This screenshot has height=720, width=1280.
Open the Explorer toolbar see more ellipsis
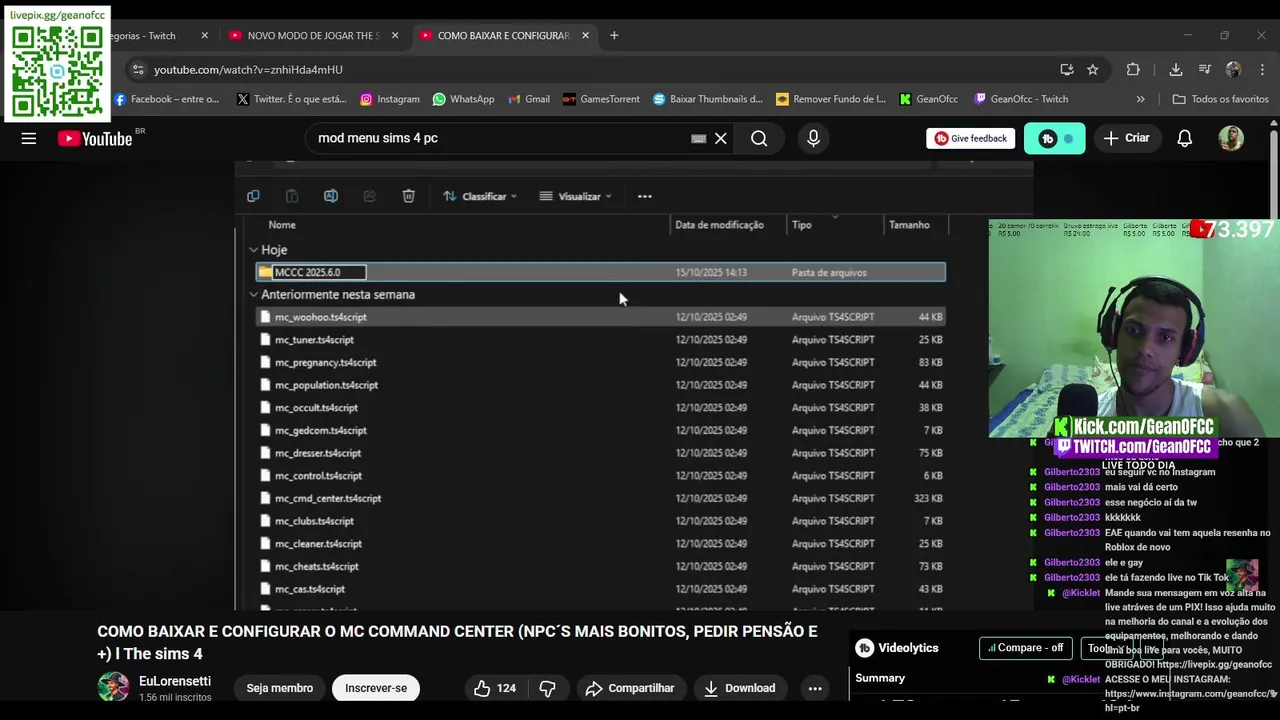tap(645, 196)
